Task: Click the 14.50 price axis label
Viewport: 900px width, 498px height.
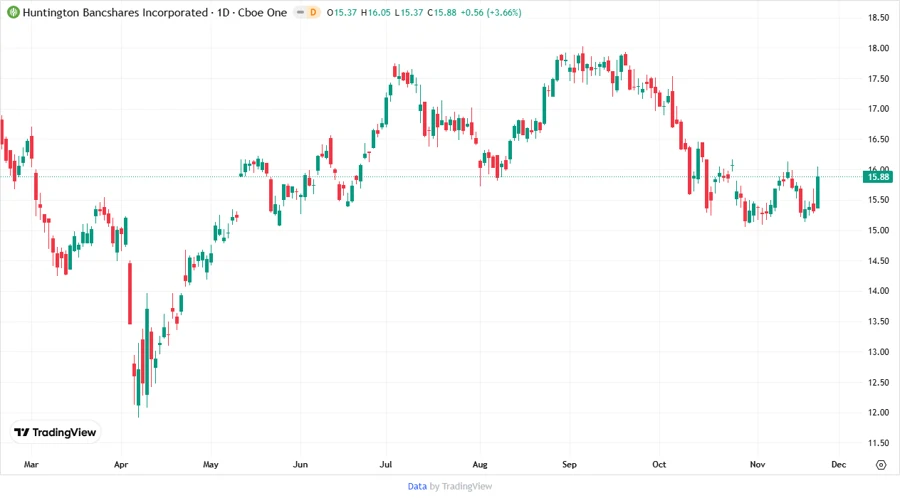Action: [x=878, y=260]
